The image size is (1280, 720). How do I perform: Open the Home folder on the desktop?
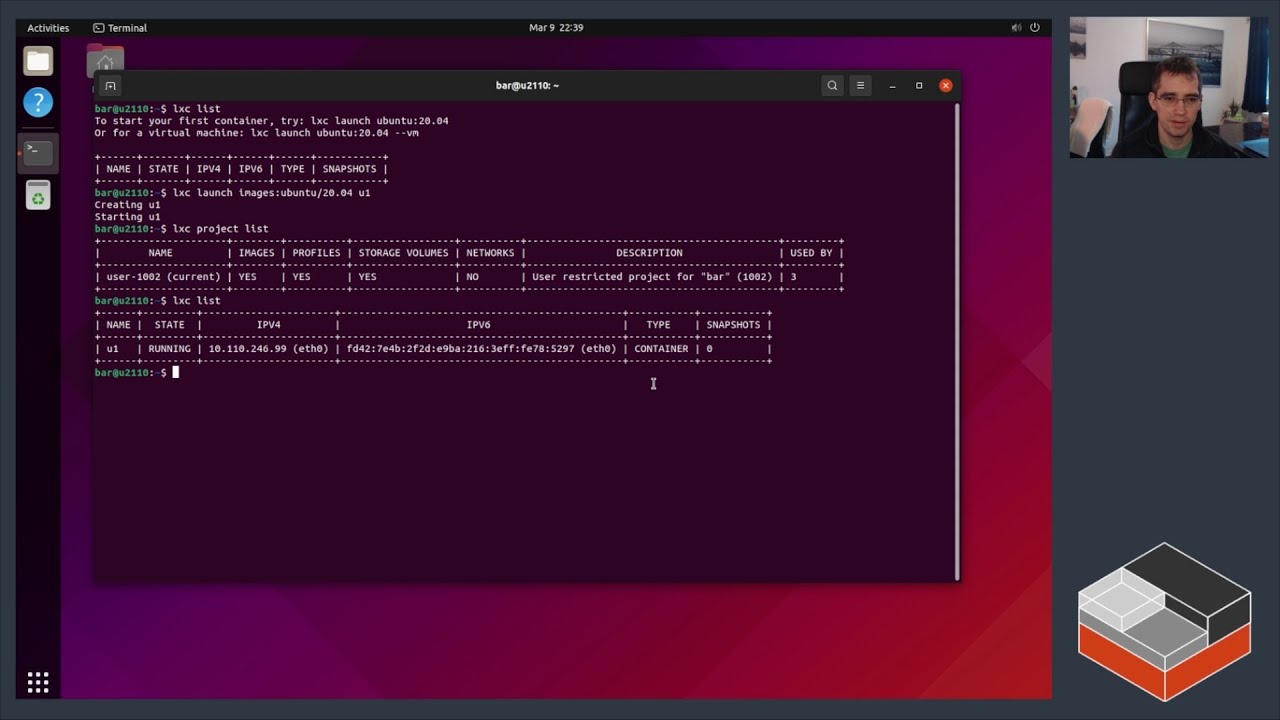coord(105,60)
